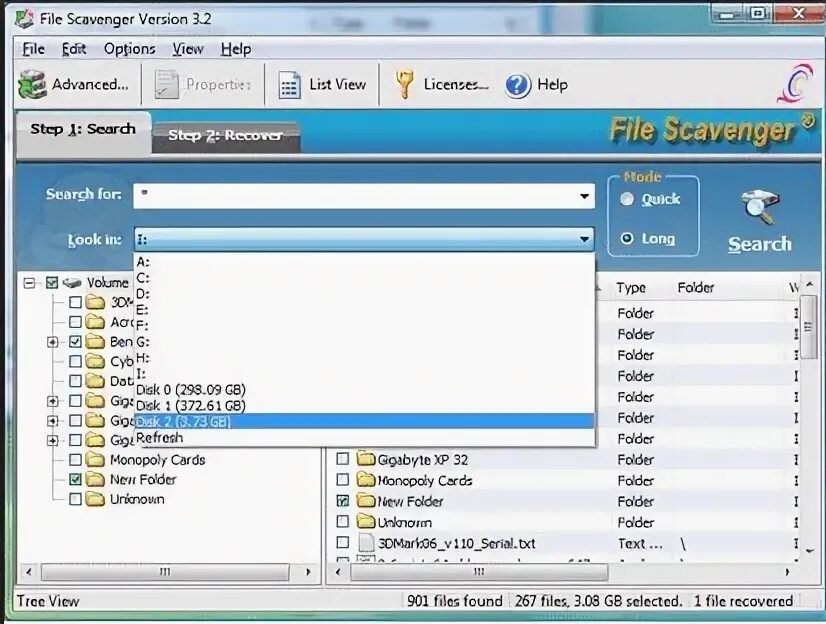Choose Disk 0 (298.09 GB) option
This screenshot has height=624, width=826.
pyautogui.click(x=365, y=390)
